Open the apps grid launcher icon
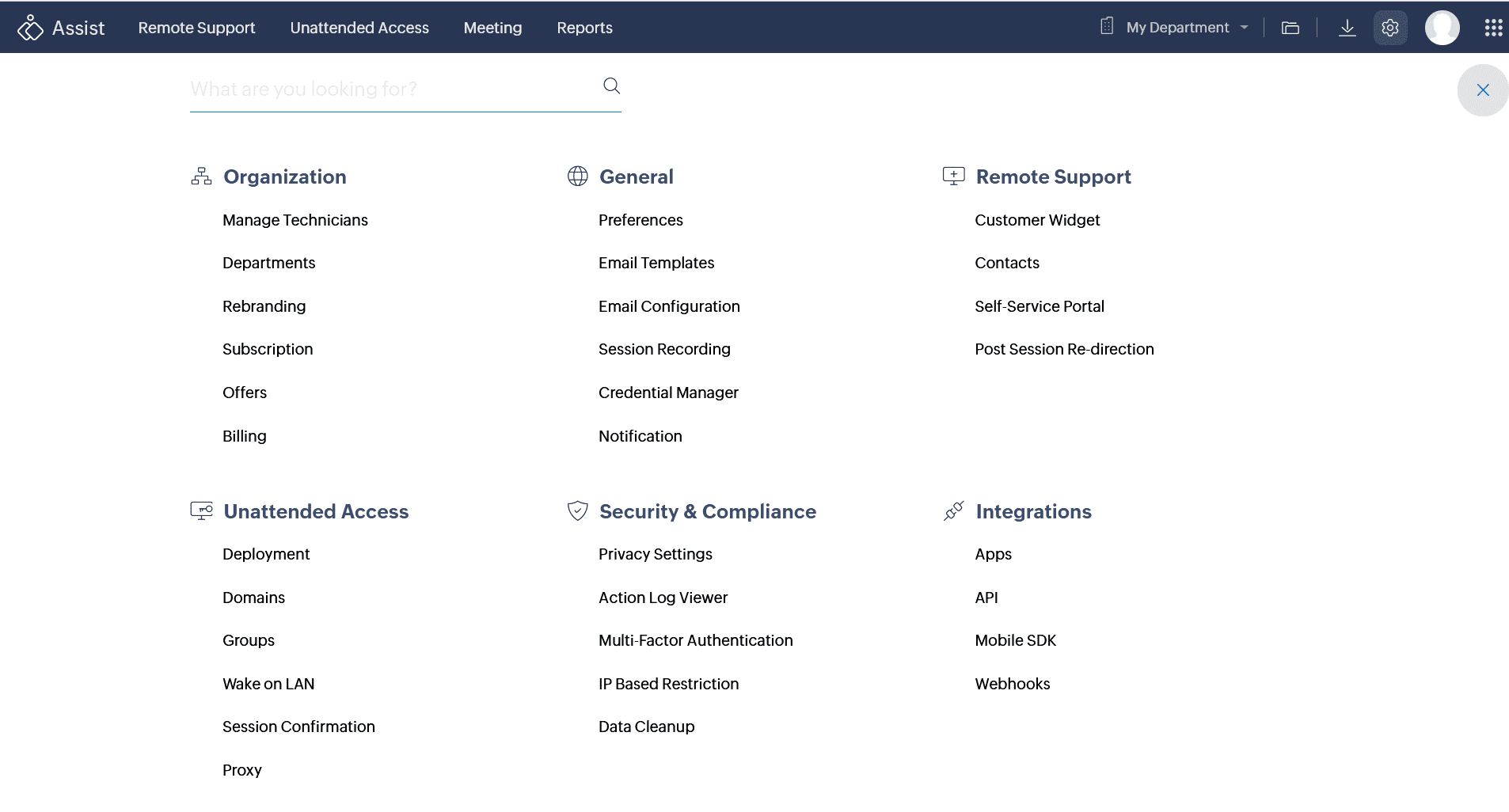Screen dimensions: 1509x812 click(1493, 28)
